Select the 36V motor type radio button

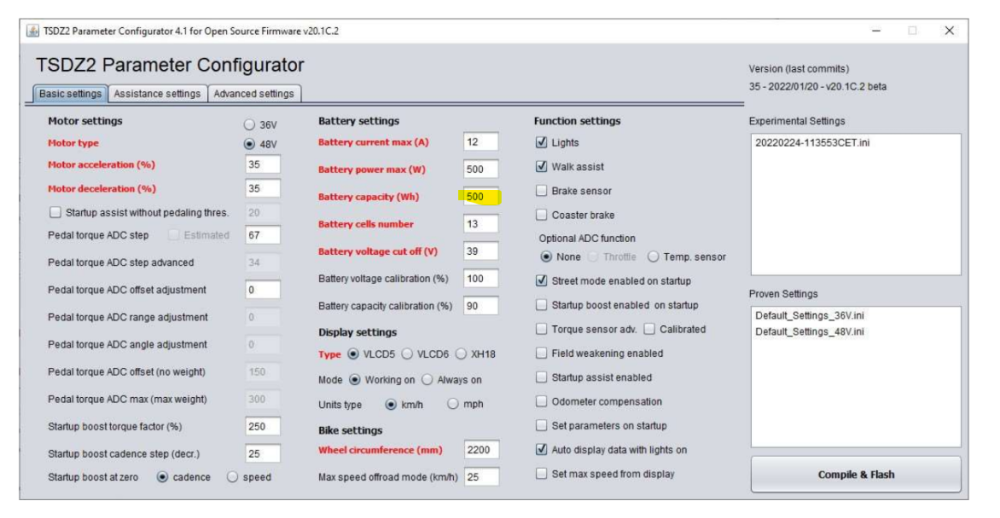tap(249, 126)
